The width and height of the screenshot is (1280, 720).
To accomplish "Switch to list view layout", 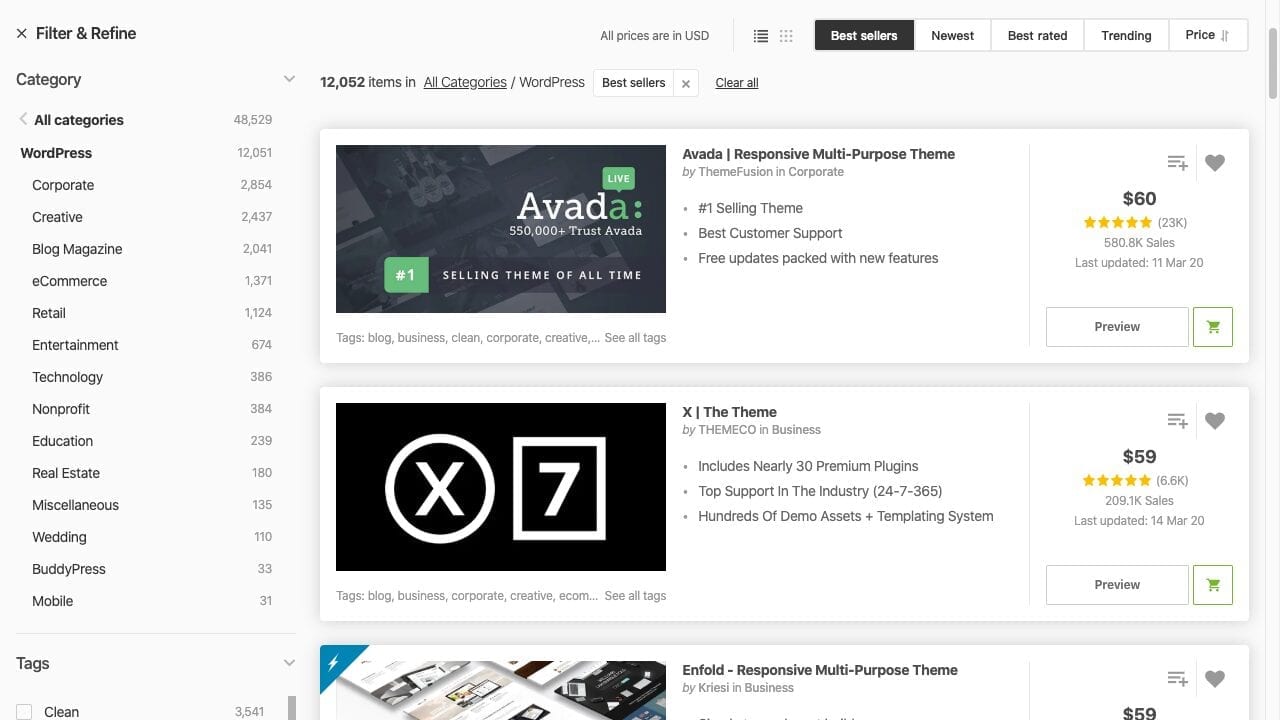I will [x=761, y=36].
